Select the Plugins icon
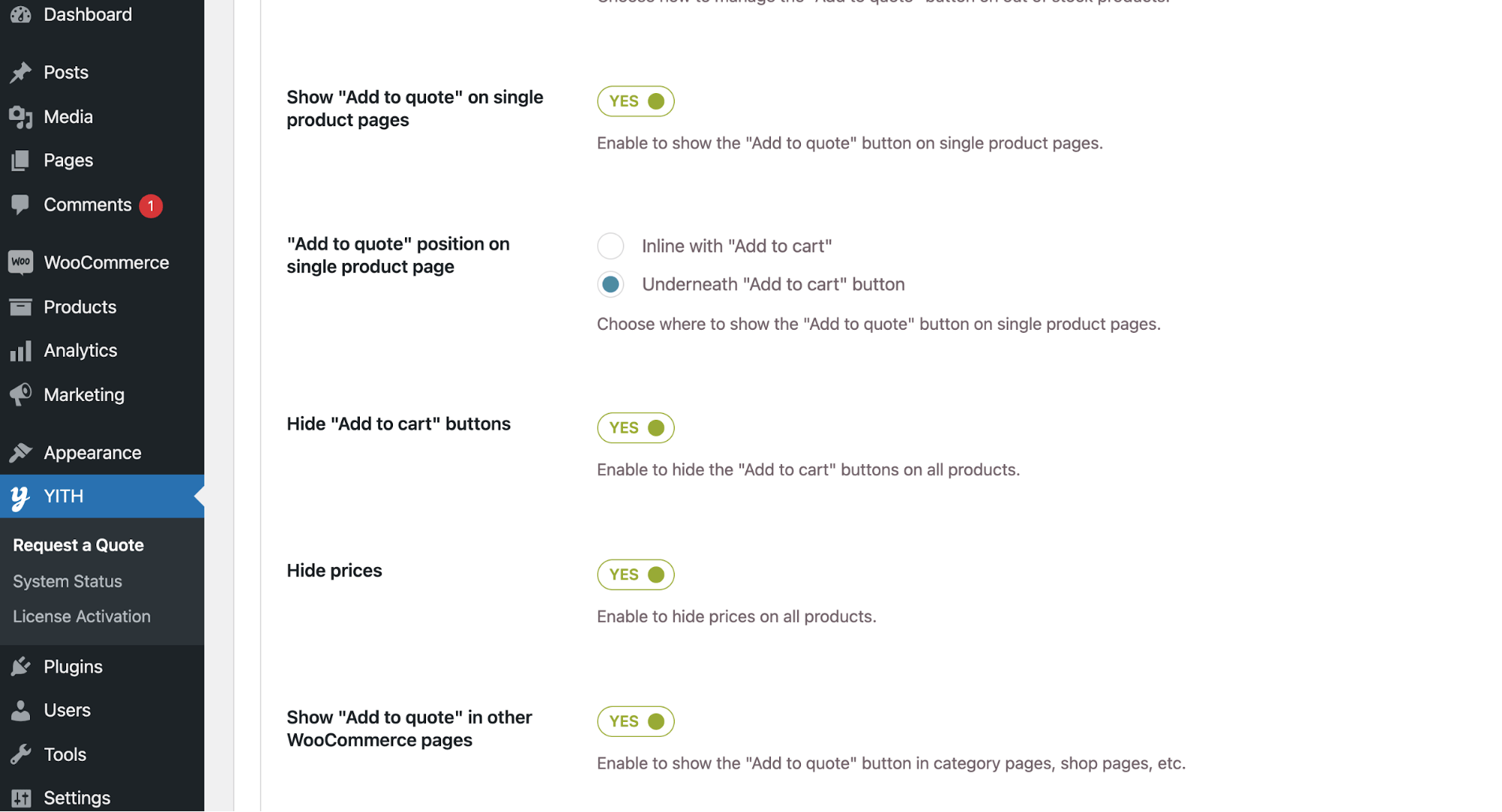 click(21, 666)
